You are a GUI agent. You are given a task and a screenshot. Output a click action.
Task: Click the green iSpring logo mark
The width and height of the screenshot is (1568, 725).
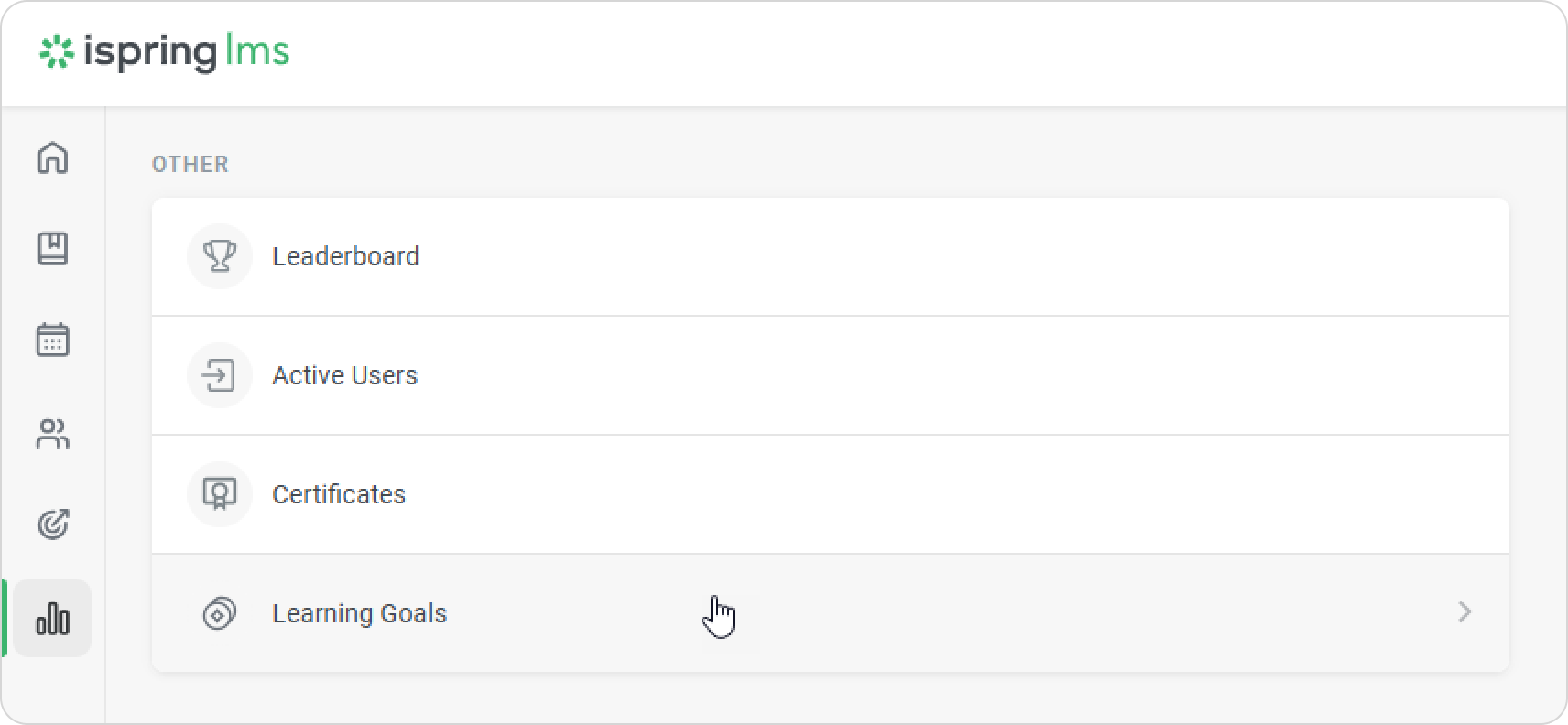[56, 52]
